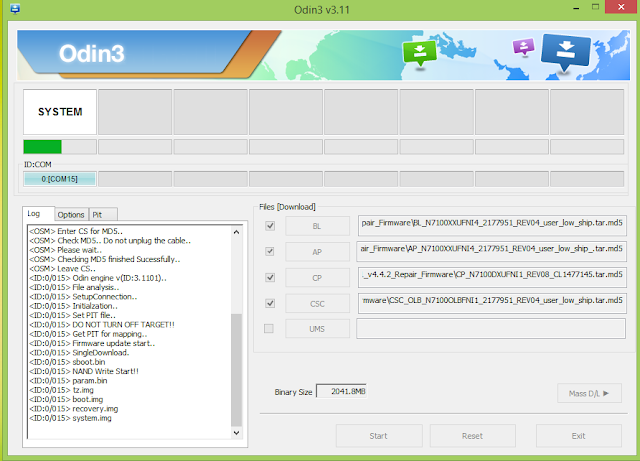Uncheck the CP file checkbox
This screenshot has width=640, height=461.
(270, 277)
